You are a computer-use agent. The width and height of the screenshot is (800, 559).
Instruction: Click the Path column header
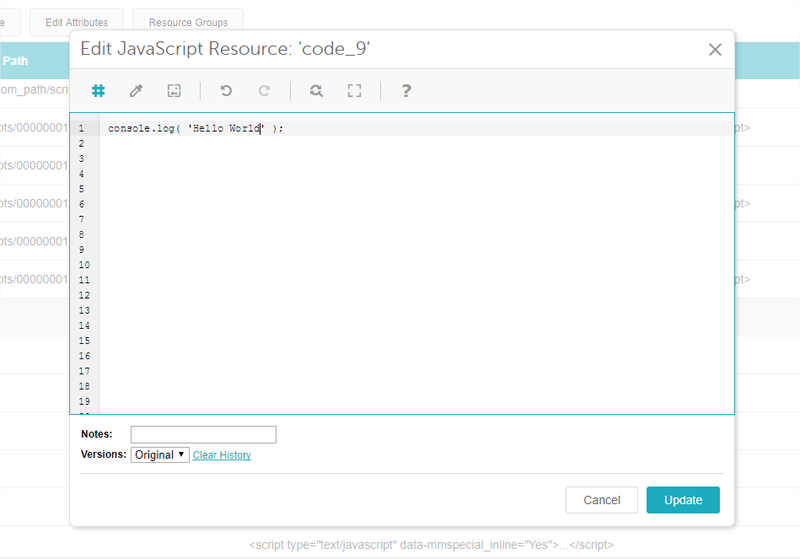coord(15,61)
